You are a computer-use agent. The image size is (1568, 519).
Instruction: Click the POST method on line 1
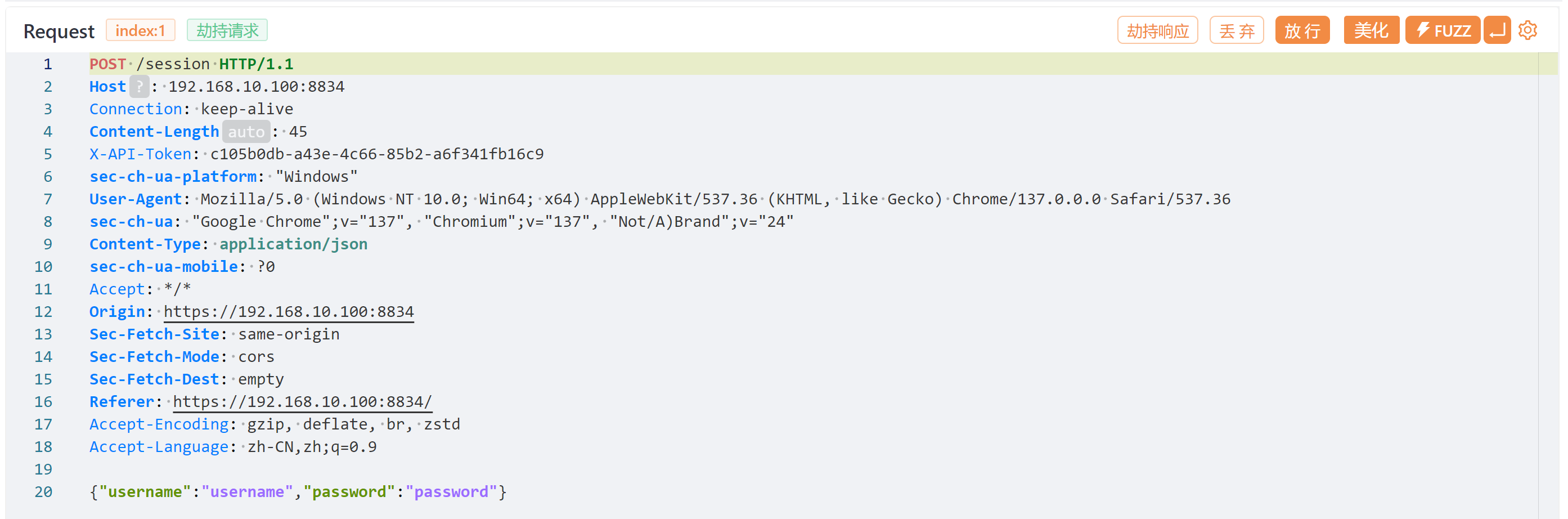[107, 64]
